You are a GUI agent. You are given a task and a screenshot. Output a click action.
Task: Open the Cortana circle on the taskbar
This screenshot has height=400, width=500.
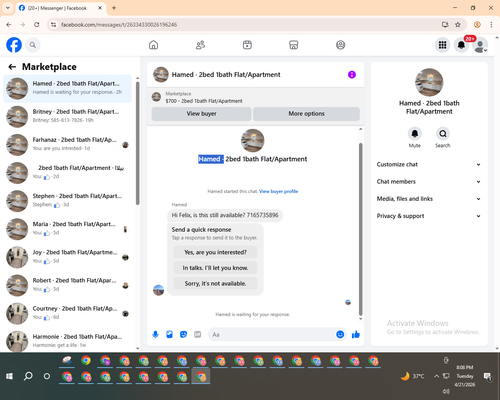[47, 376]
